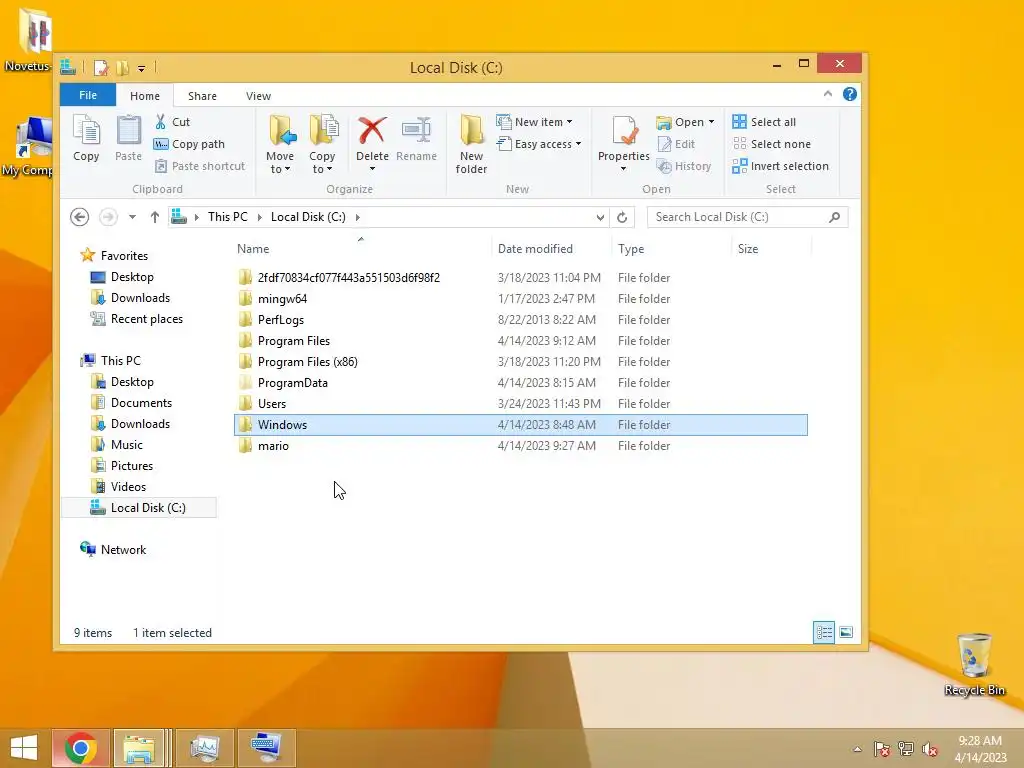Open the New item dropdown
Viewport: 1024px width, 768px height.
point(534,121)
